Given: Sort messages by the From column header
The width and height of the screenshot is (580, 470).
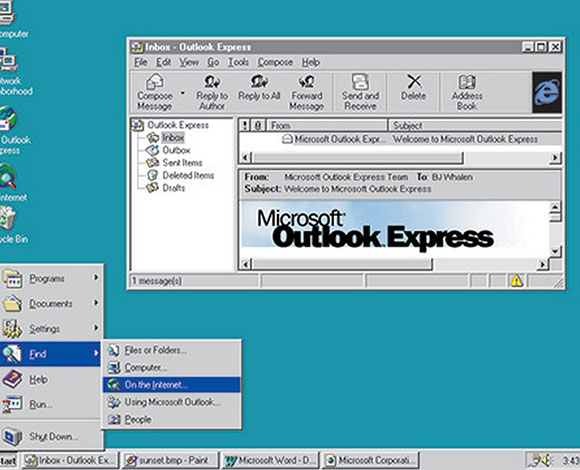Looking at the screenshot, I should (x=327, y=126).
